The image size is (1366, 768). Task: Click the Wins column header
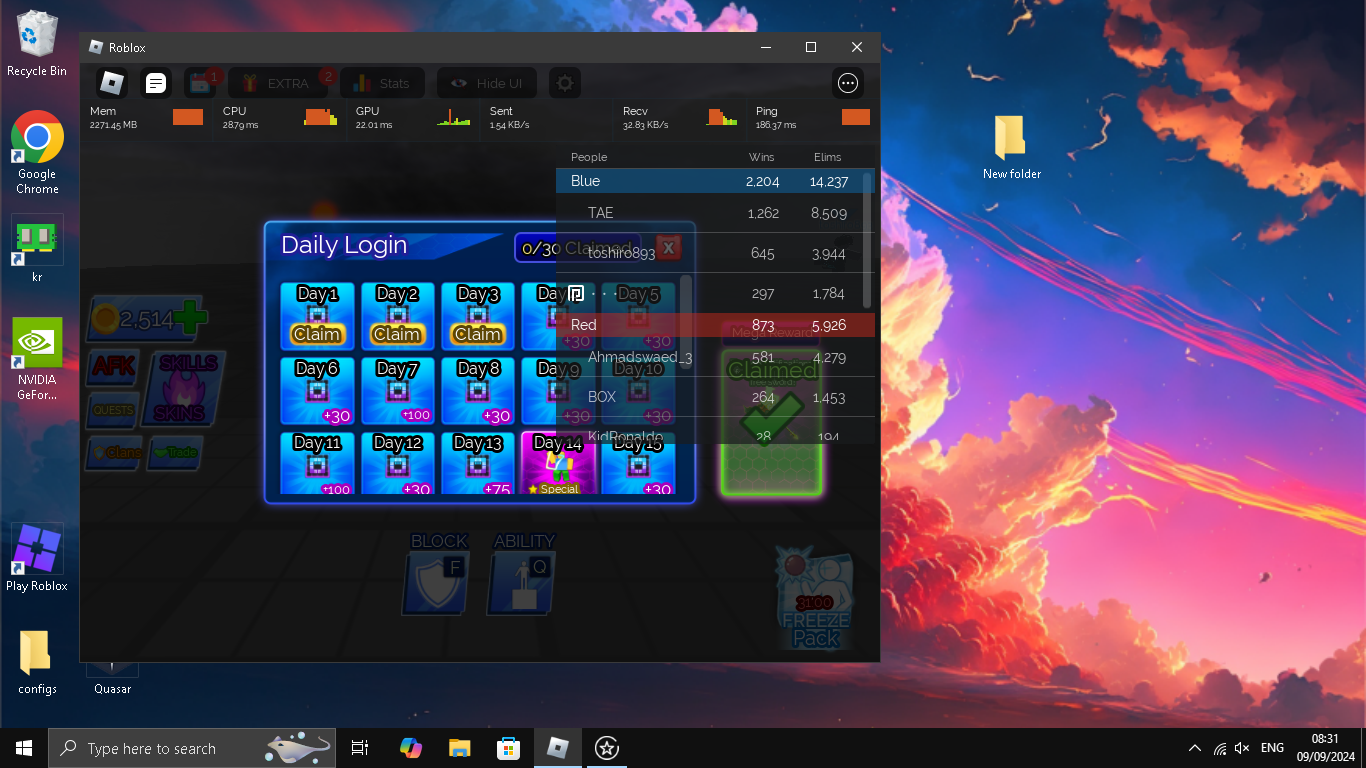coord(761,157)
